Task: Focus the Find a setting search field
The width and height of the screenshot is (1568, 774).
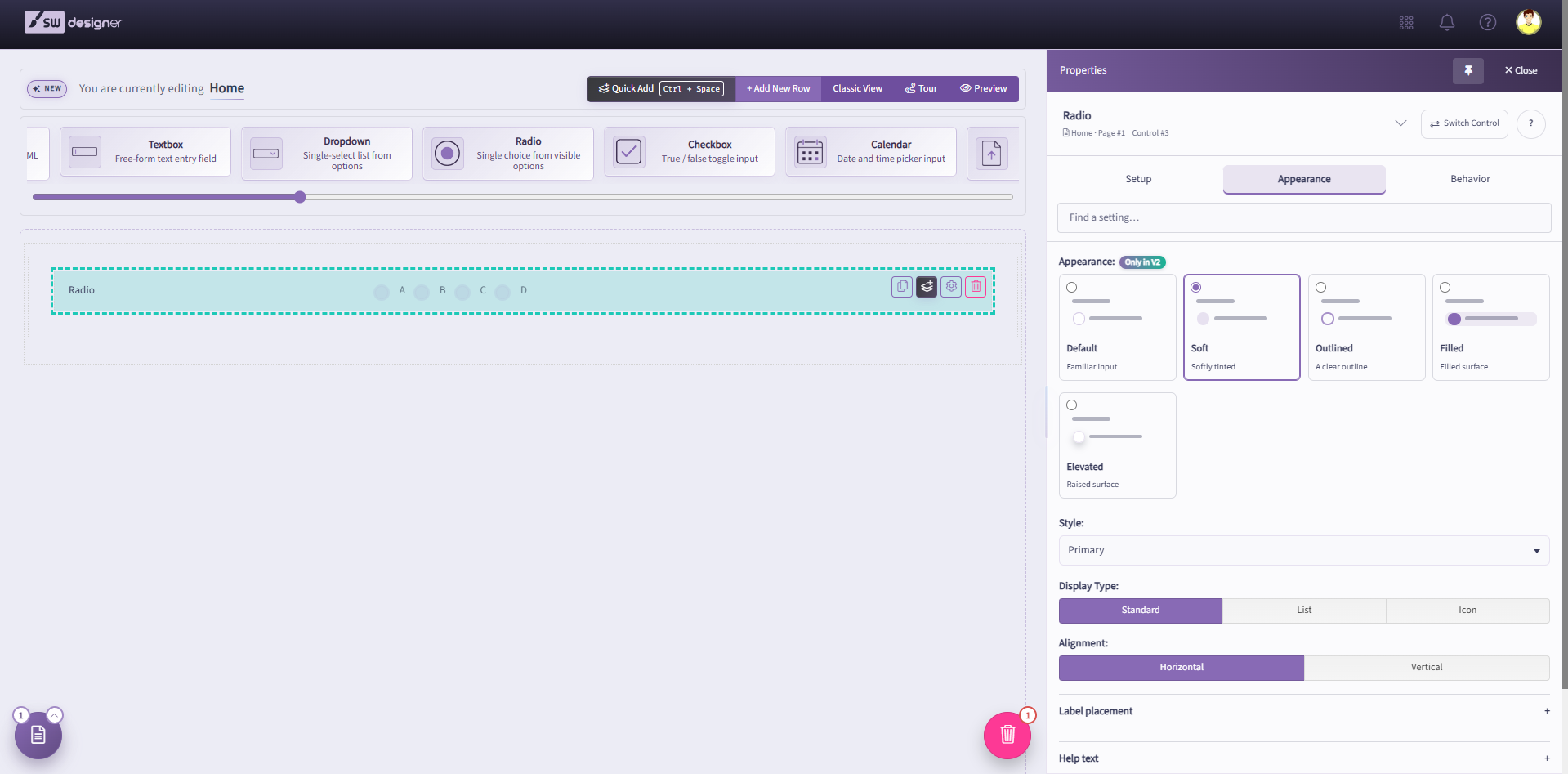Action: tap(1304, 217)
